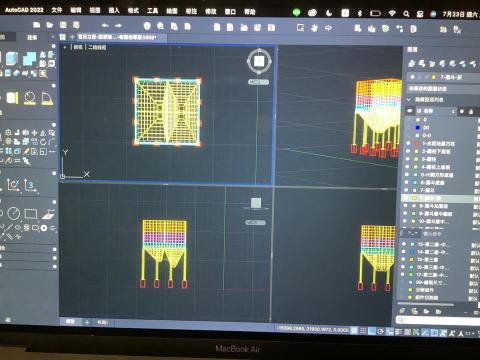
Task: Click the UCS icon with the X axis marker
Action: (13, 184)
